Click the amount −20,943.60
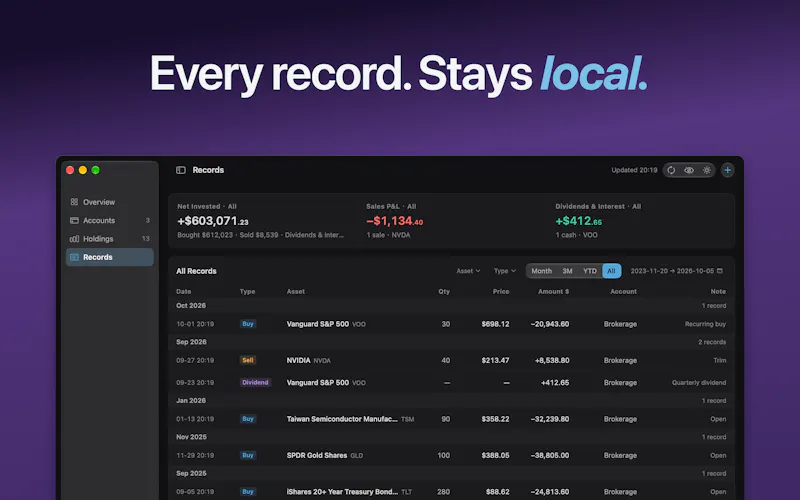 point(550,324)
